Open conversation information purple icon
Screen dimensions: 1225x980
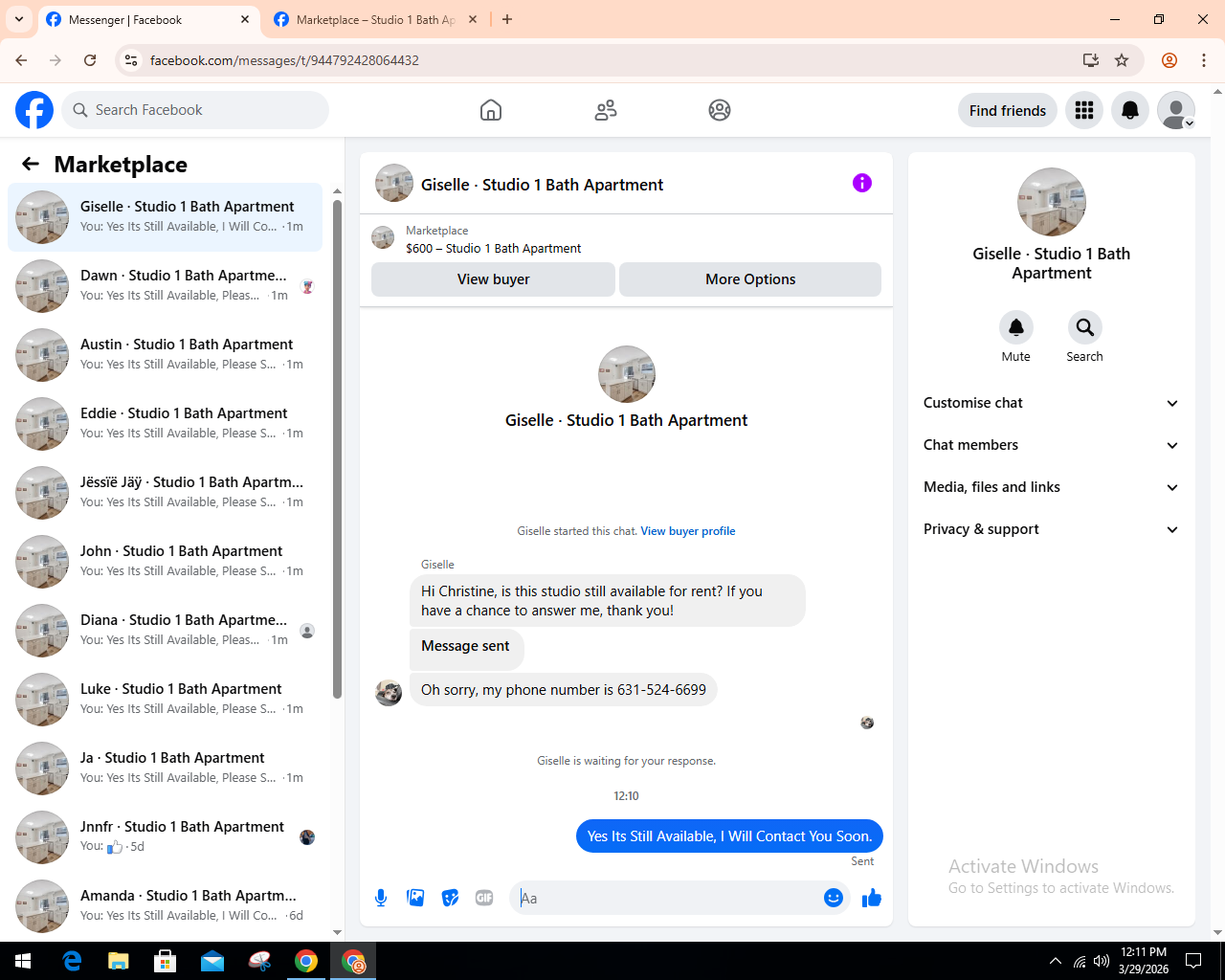click(862, 183)
